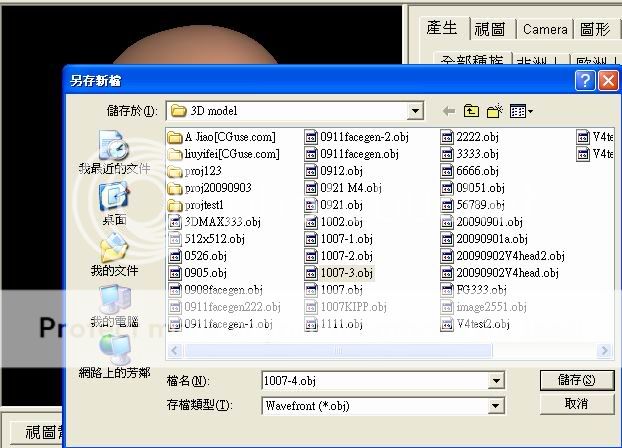The width and height of the screenshot is (622, 448).
Task: Go up one folder level
Action: tap(472, 111)
